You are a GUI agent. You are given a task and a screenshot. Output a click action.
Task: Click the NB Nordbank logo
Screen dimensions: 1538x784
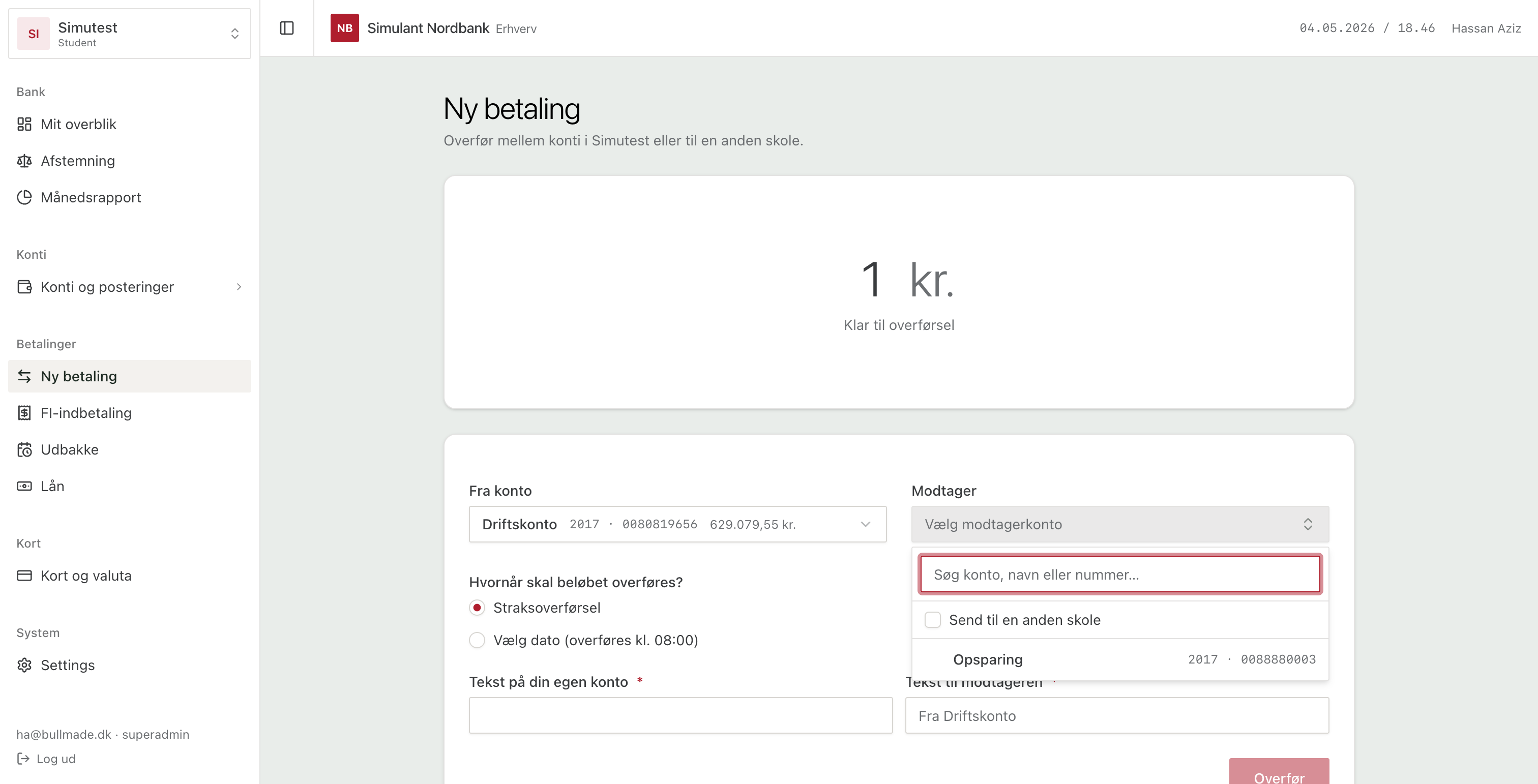point(344,28)
